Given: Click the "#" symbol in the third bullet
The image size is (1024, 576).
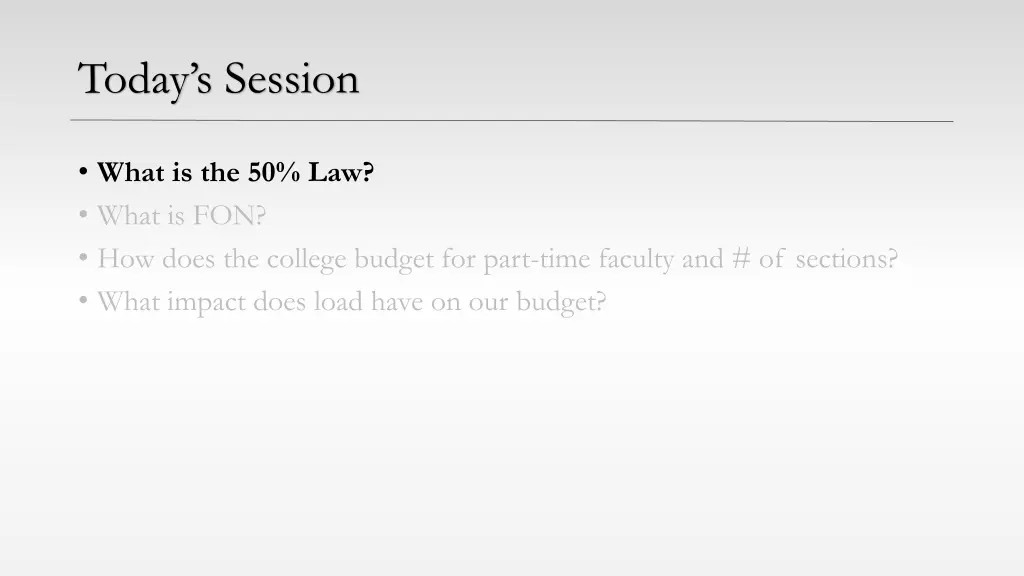Looking at the screenshot, I should coord(741,259).
